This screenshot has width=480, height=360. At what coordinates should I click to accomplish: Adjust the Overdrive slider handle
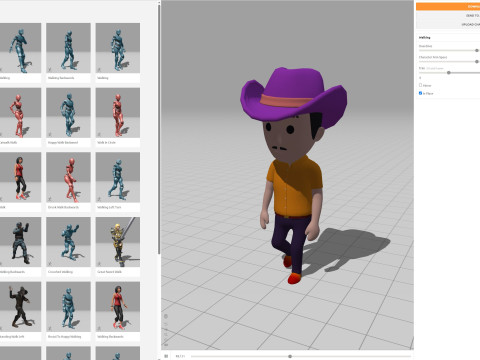(477, 50)
